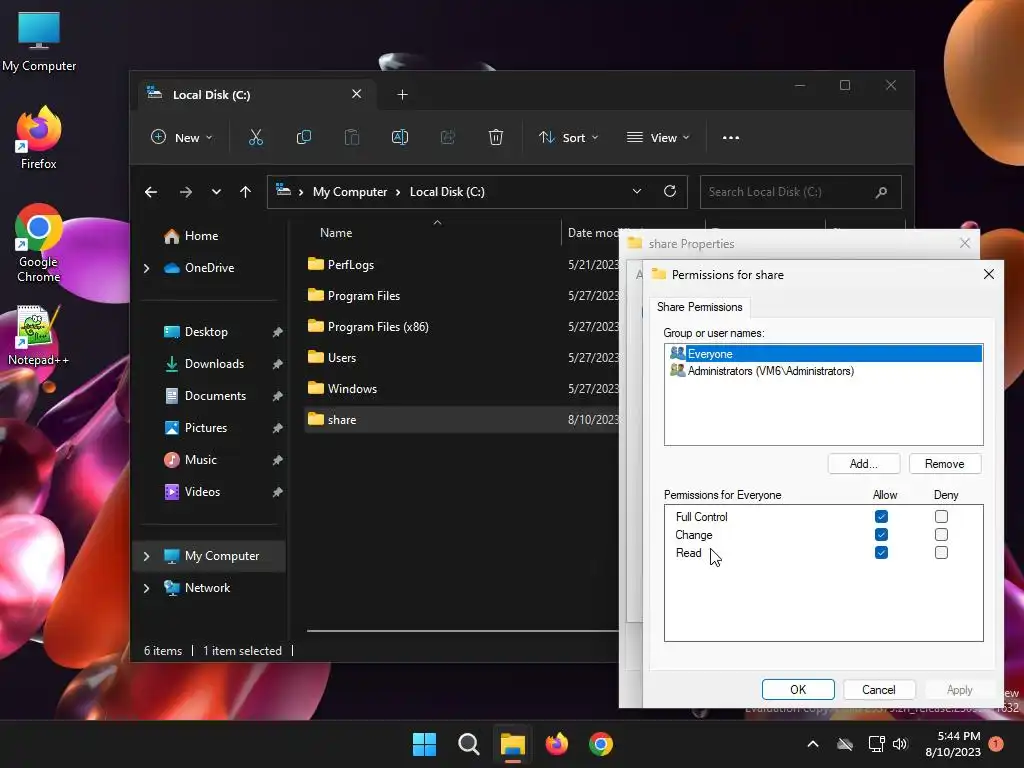Uncheck Allow for Change
The image size is (1024, 768).
[881, 534]
